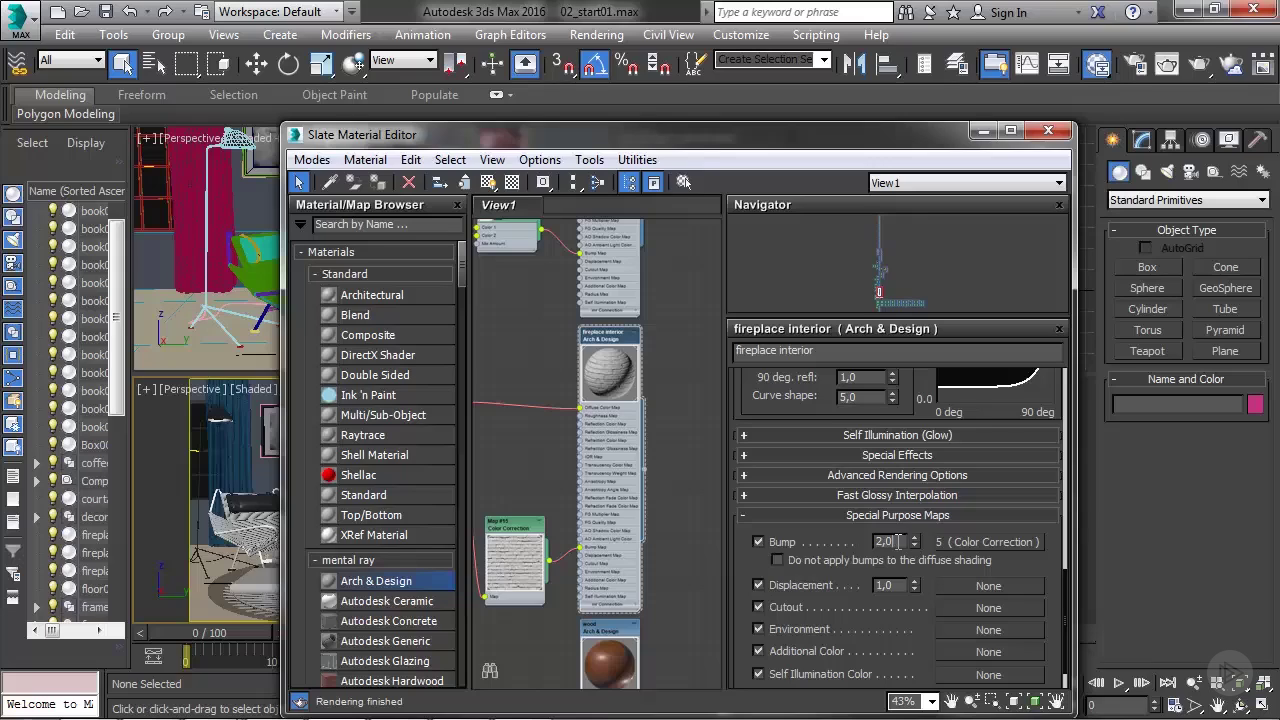1280x720 pixels.
Task: Toggle Parameter Editor panel icon
Action: click(654, 182)
